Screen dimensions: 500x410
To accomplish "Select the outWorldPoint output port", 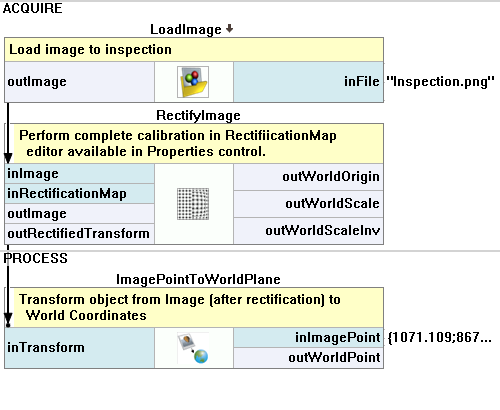I will pyautogui.click(x=308, y=358).
